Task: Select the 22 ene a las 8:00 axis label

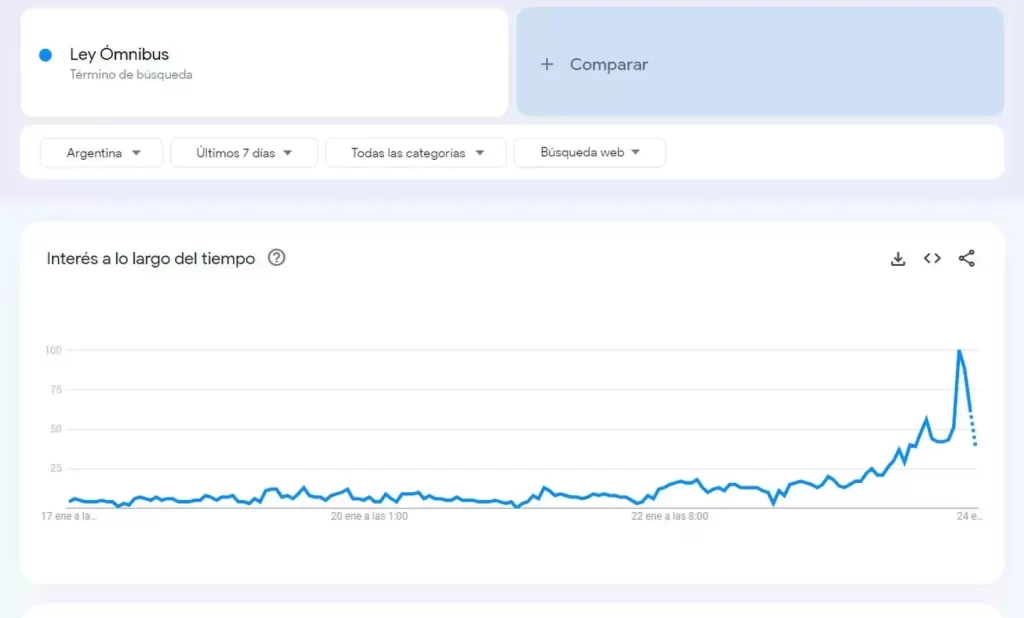Action: tap(670, 517)
